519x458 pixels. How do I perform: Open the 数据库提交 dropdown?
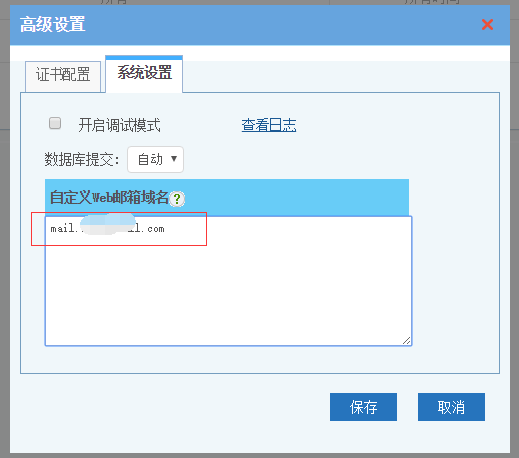click(155, 159)
